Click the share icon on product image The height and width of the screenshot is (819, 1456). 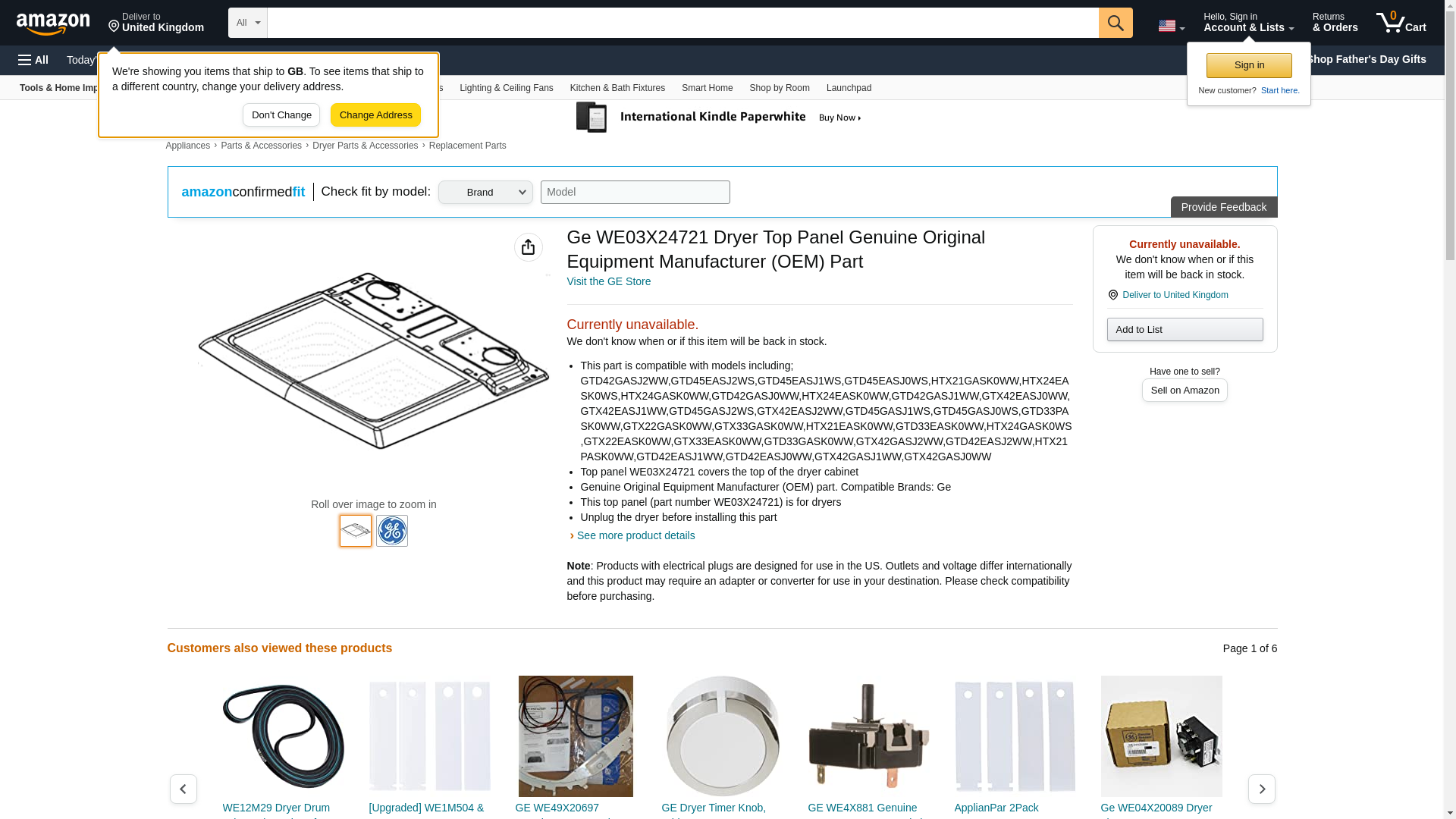coord(528,247)
